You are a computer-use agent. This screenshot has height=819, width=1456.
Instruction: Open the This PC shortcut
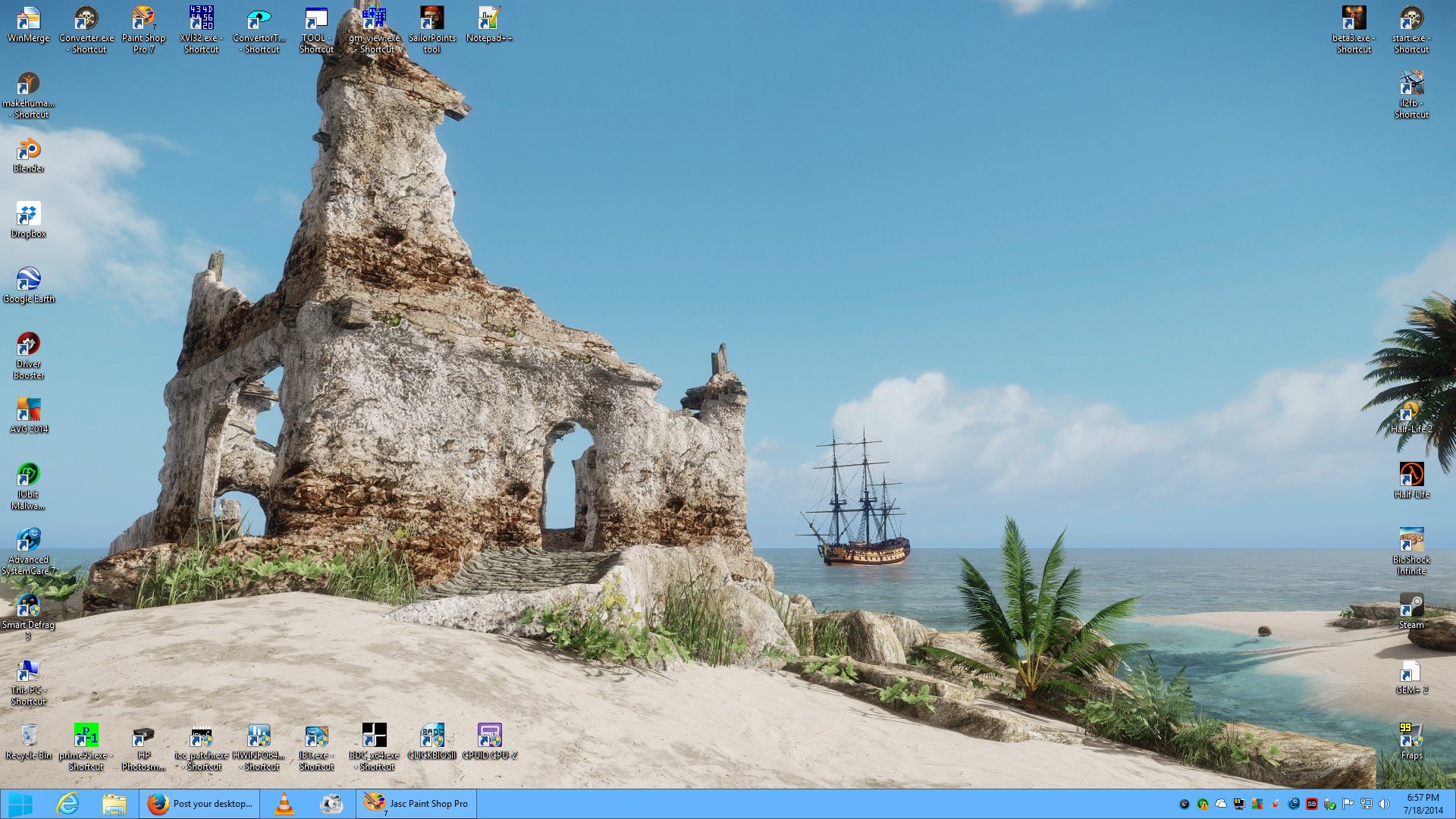[28, 682]
